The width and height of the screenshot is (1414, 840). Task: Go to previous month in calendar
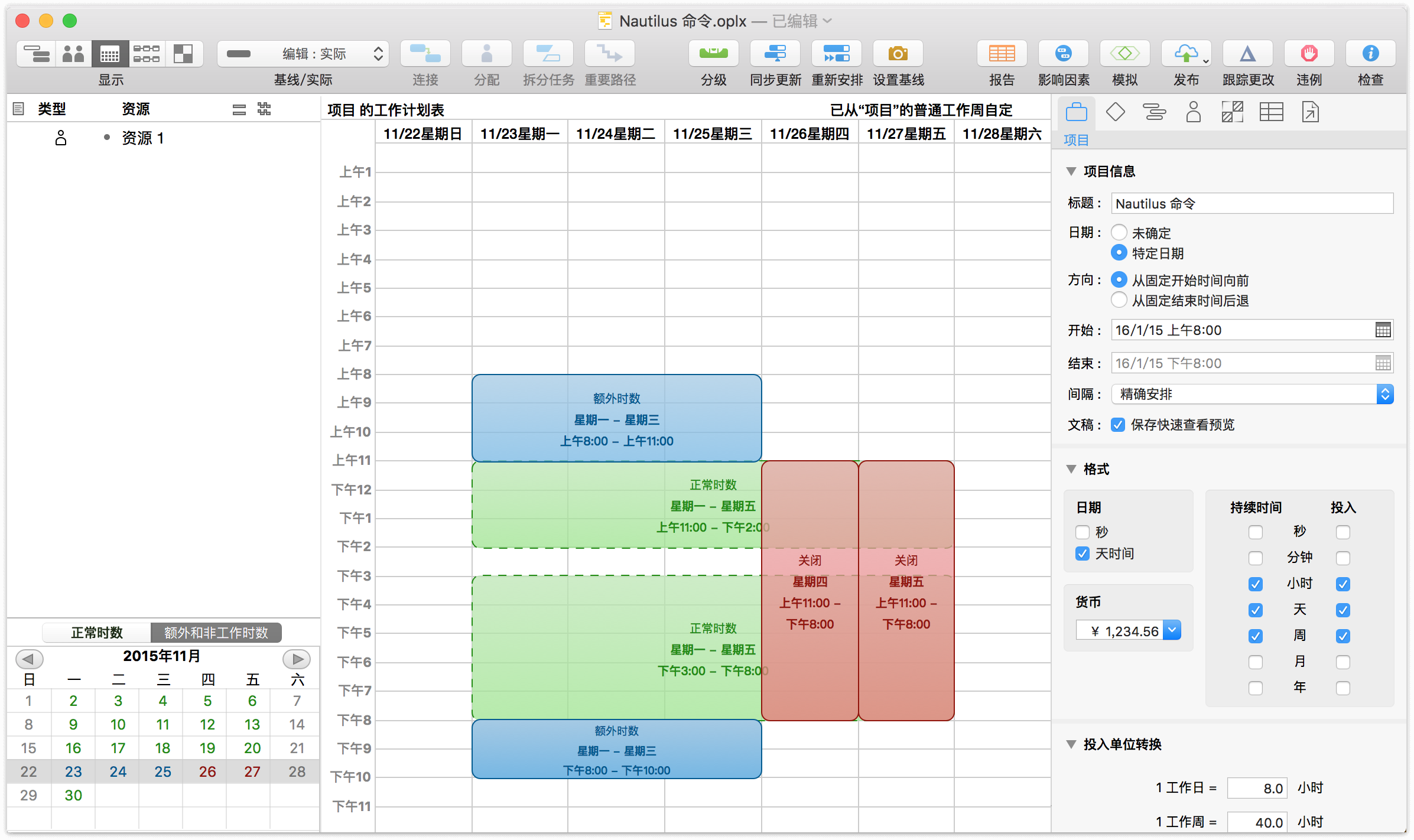coord(29,658)
